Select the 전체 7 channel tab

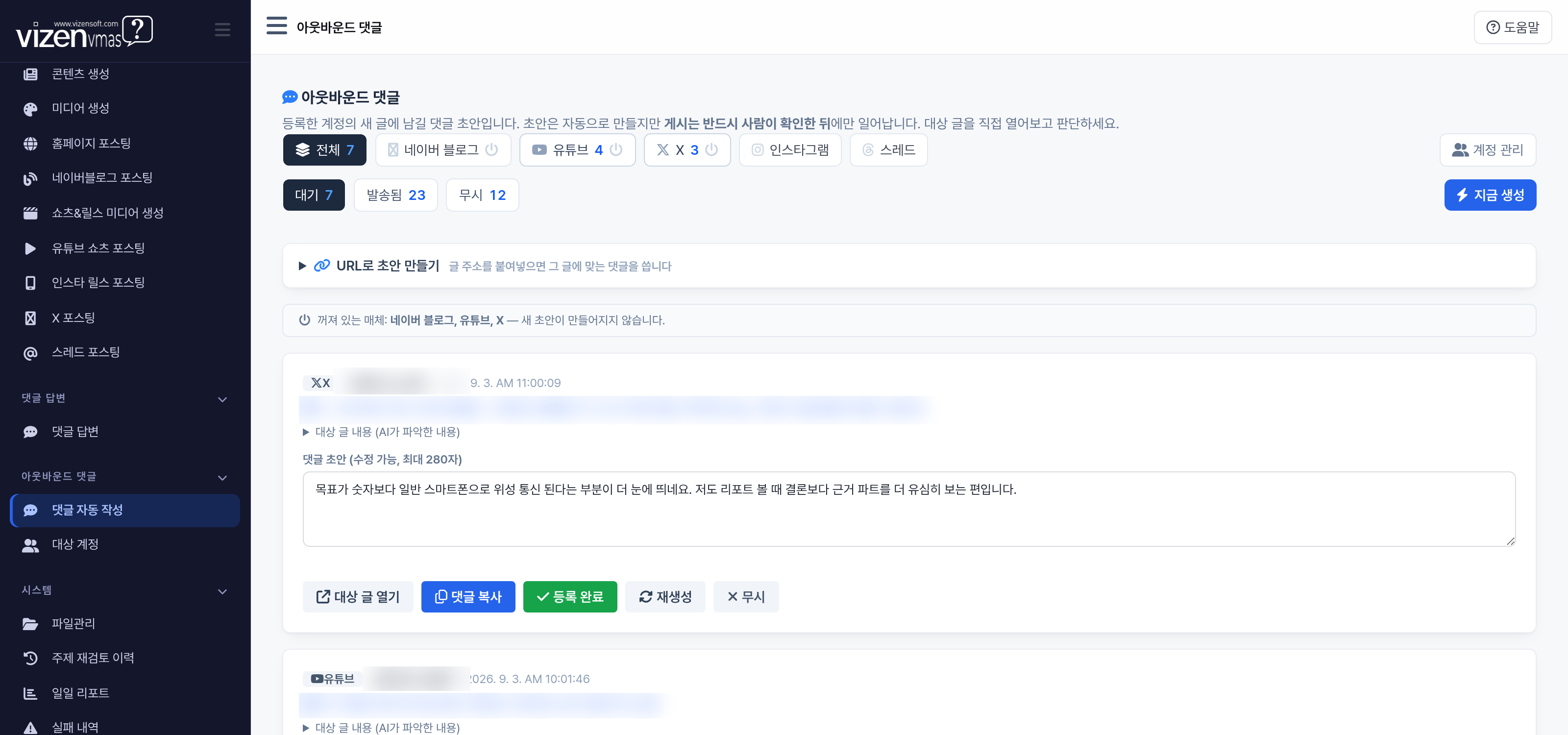pyautogui.click(x=324, y=149)
